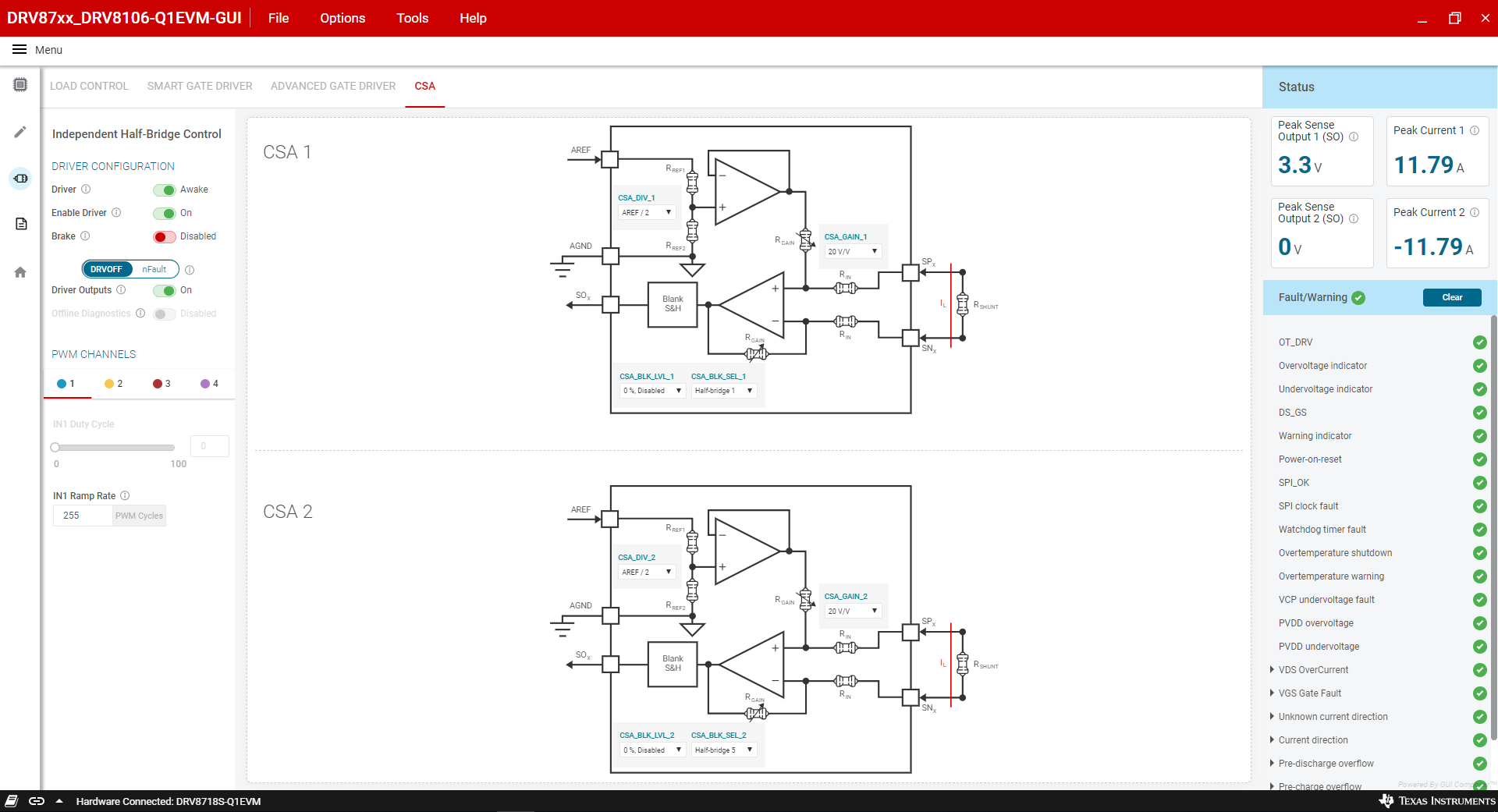The width and height of the screenshot is (1498, 812).
Task: Show info for Offline Diagnostics
Action: 140,314
